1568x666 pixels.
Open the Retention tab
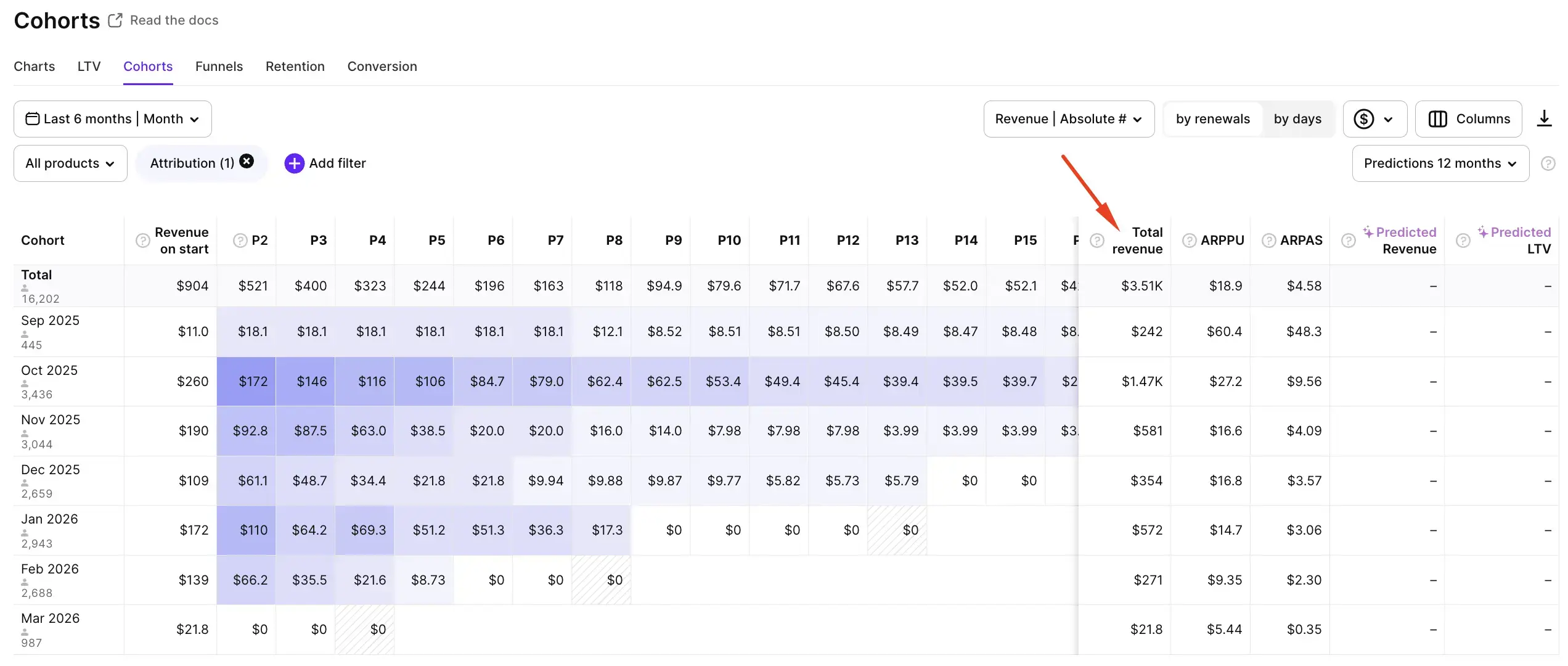[295, 66]
